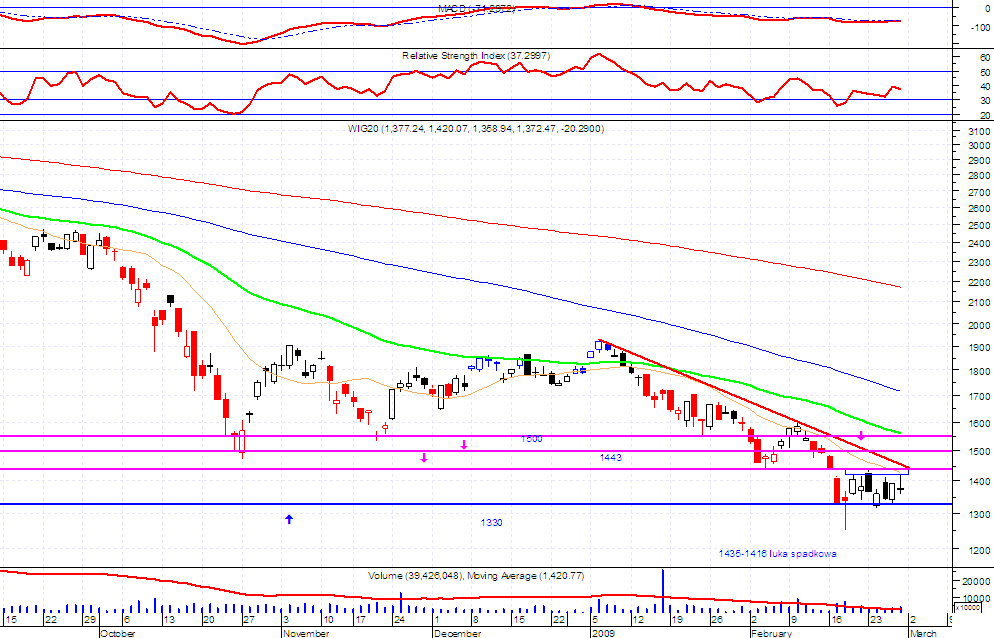Image resolution: width=994 pixels, height=638 pixels.
Task: Click the 2009 year label on time axis
Action: 603,633
